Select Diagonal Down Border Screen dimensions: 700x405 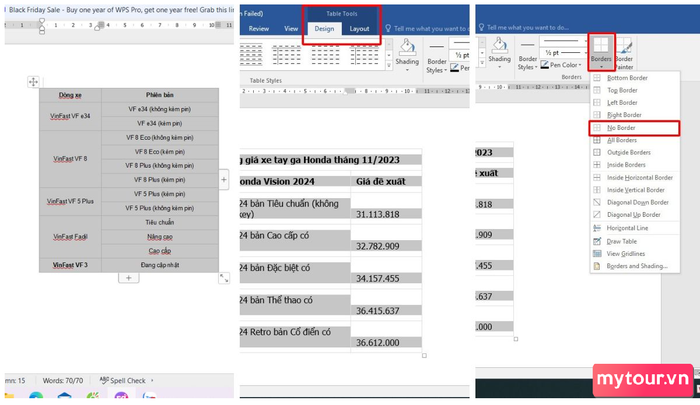click(x=634, y=202)
